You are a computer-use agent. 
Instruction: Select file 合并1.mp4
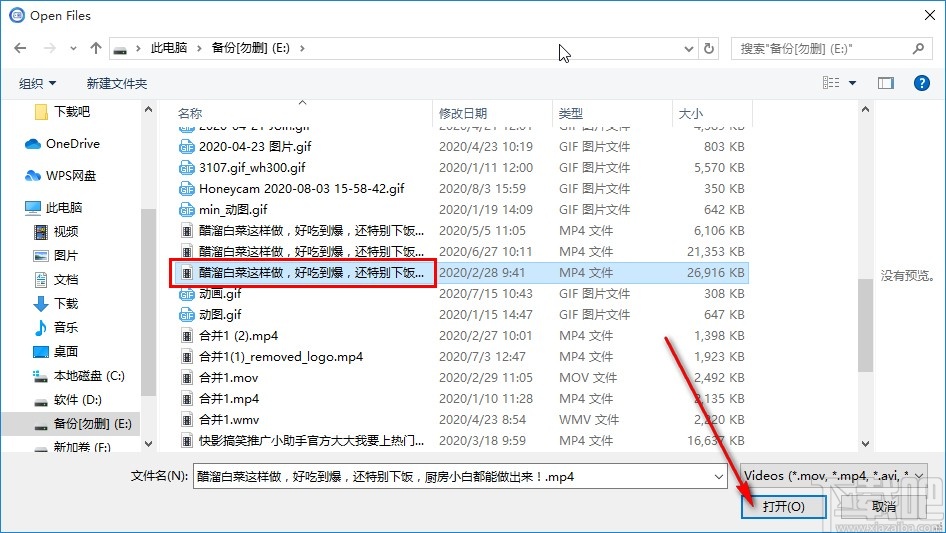tap(229, 399)
